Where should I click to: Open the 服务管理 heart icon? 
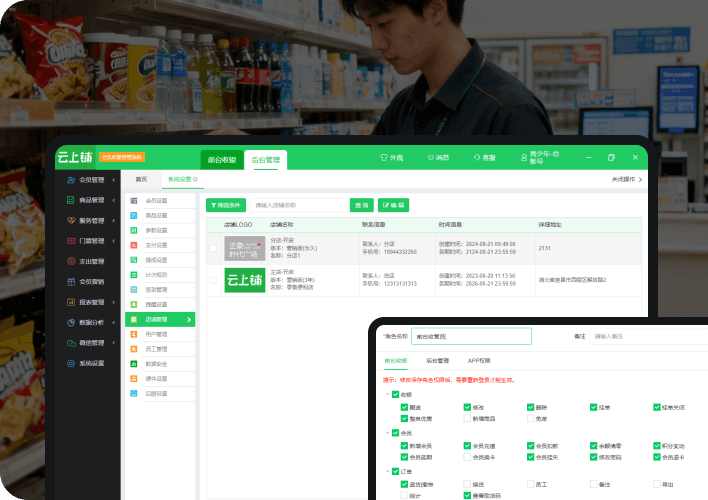71,220
